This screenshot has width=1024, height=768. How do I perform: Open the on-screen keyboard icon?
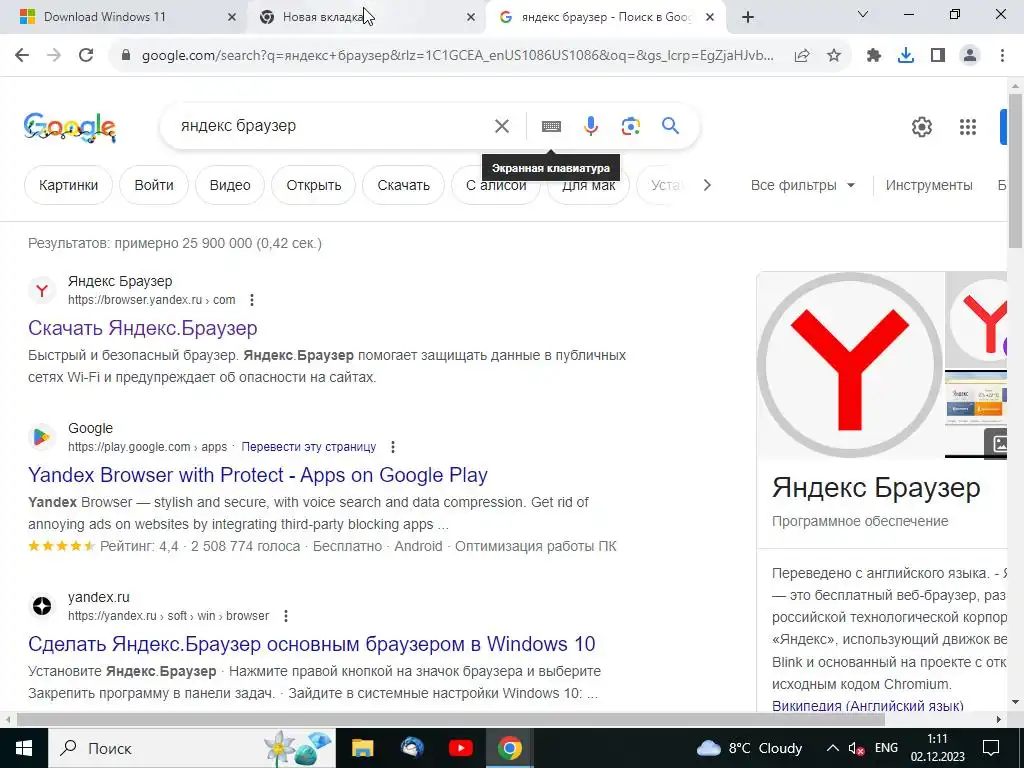coord(551,126)
